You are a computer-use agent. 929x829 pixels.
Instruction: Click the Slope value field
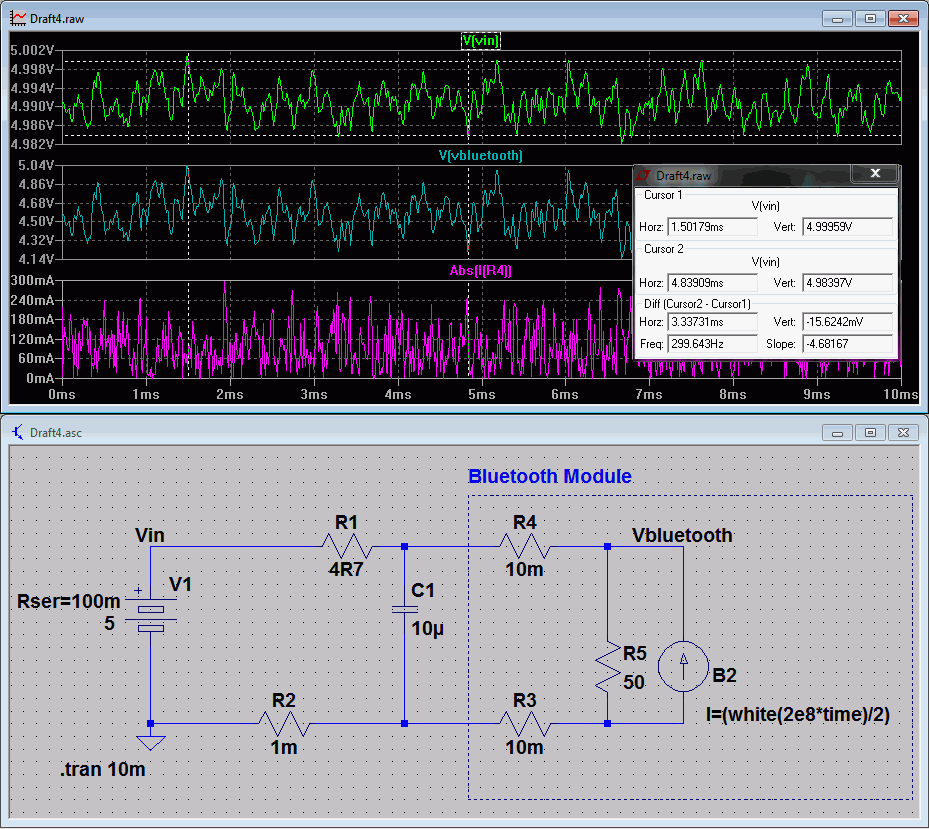(x=847, y=345)
